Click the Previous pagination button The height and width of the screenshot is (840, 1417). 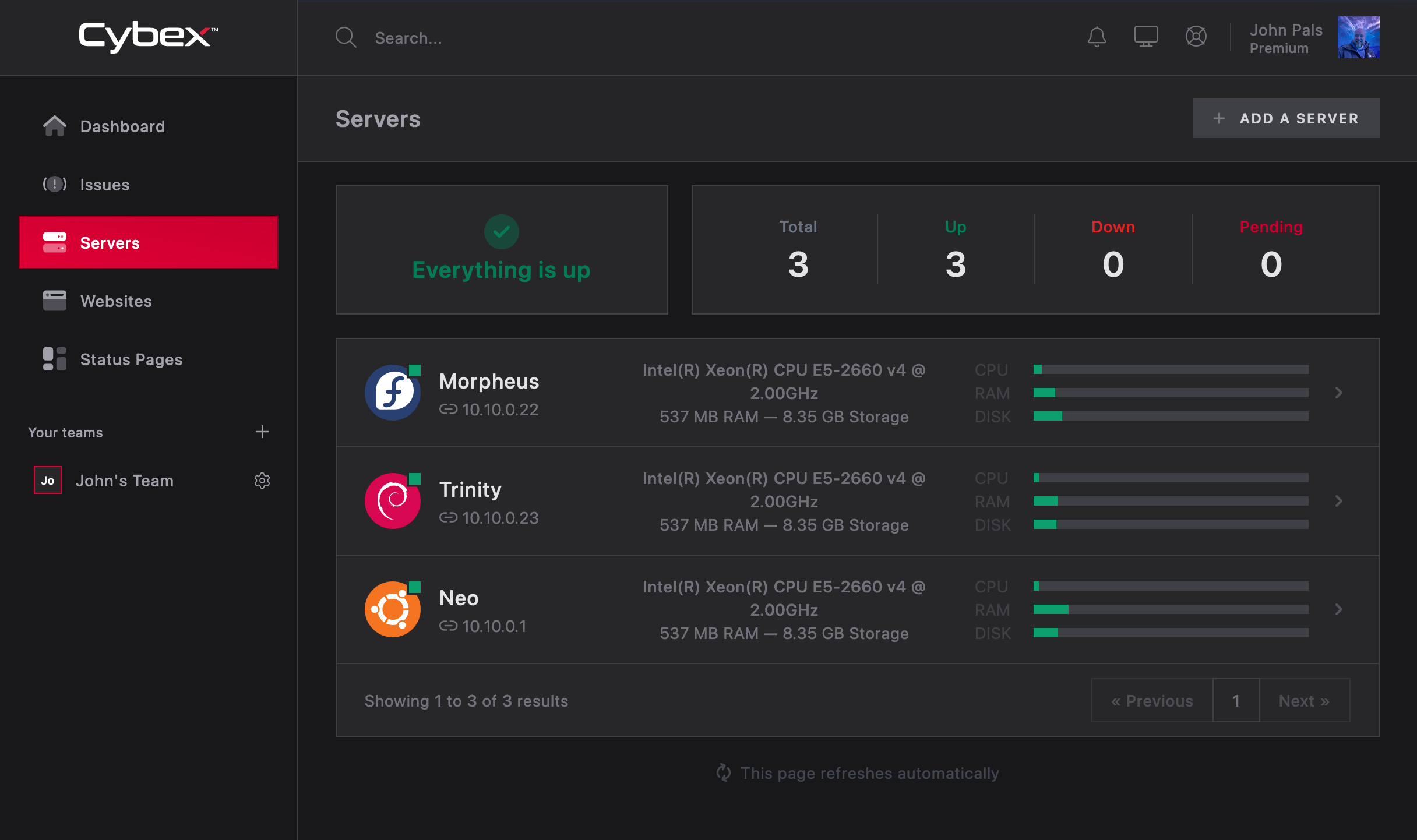(x=1152, y=701)
